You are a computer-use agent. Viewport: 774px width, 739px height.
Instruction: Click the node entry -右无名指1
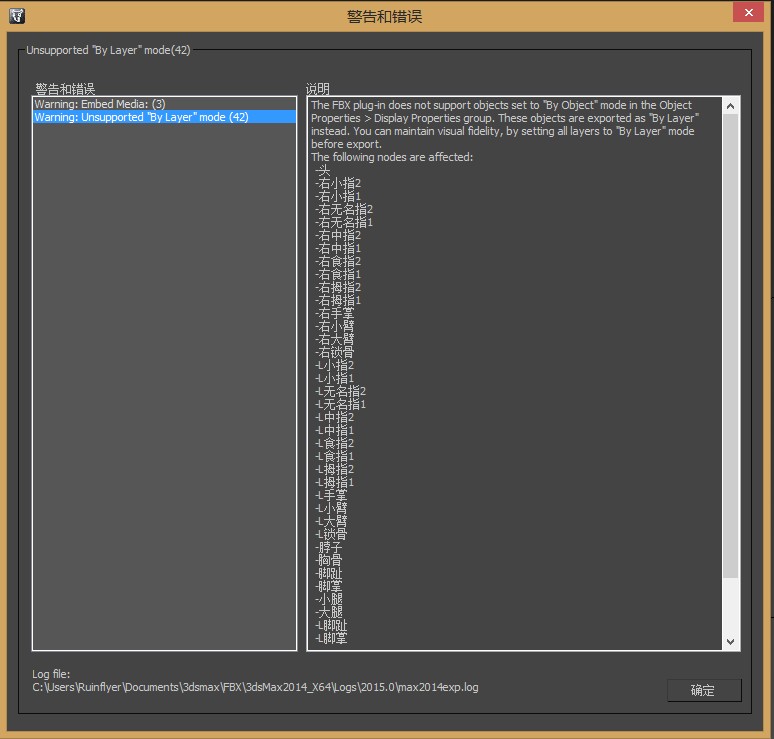coord(344,223)
